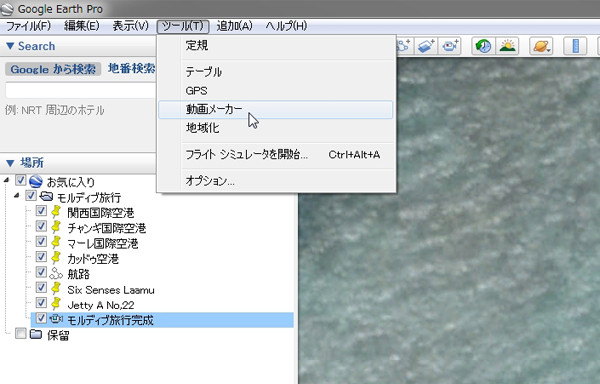Click the folder icon beside モルディブ旅行

(46, 197)
